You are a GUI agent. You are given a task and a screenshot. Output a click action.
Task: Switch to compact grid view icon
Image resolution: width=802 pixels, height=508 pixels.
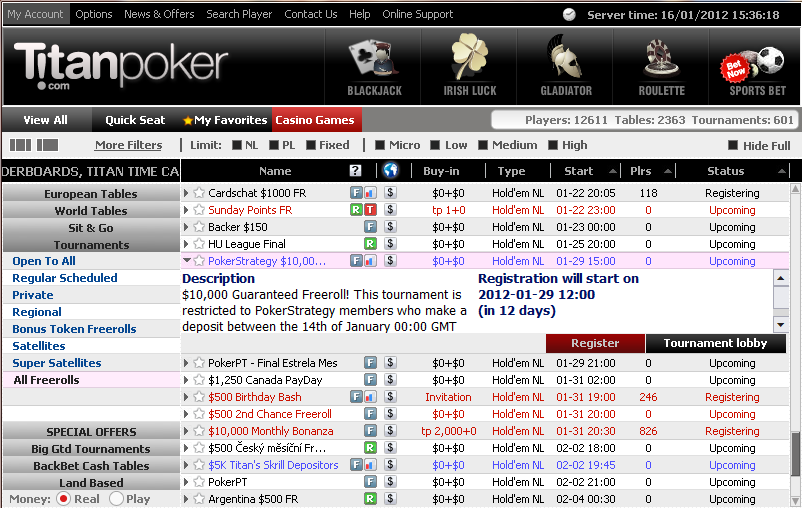[20, 145]
